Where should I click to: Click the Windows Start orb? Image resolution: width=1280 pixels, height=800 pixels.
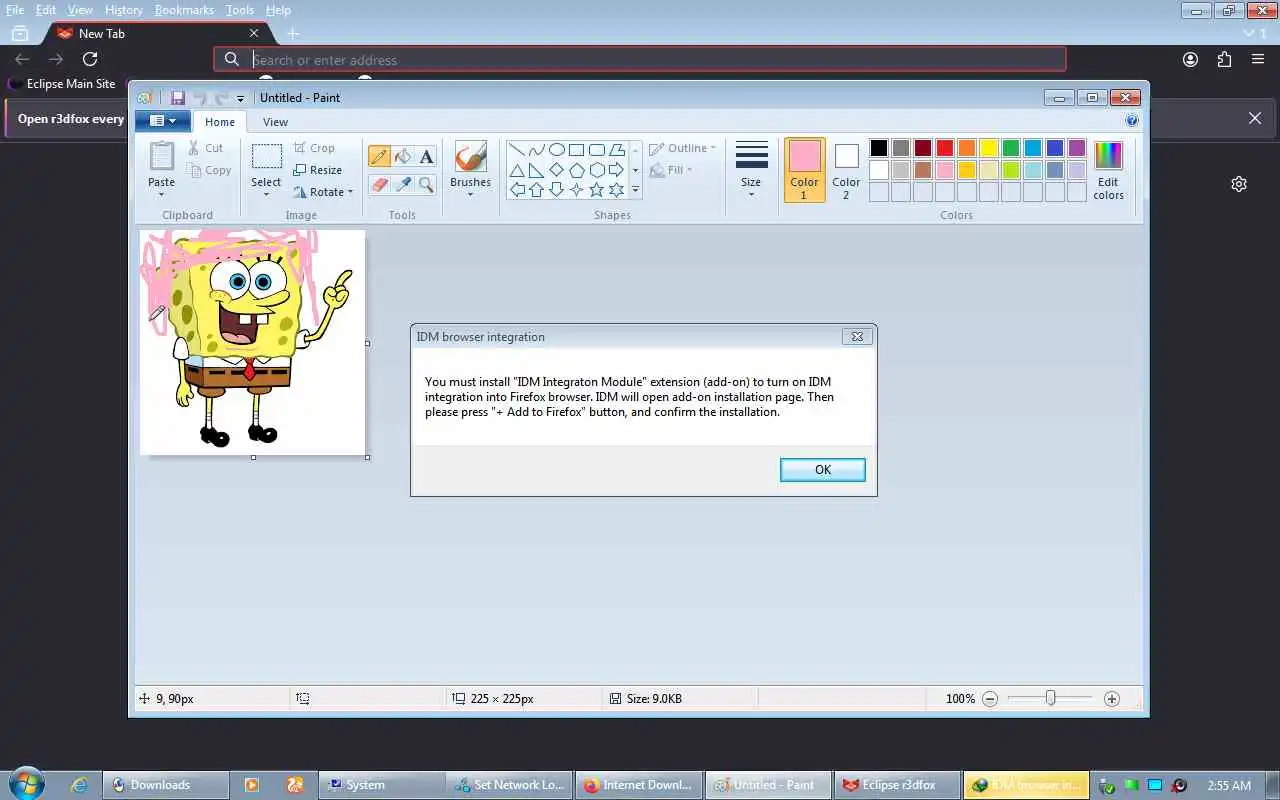pos(26,784)
